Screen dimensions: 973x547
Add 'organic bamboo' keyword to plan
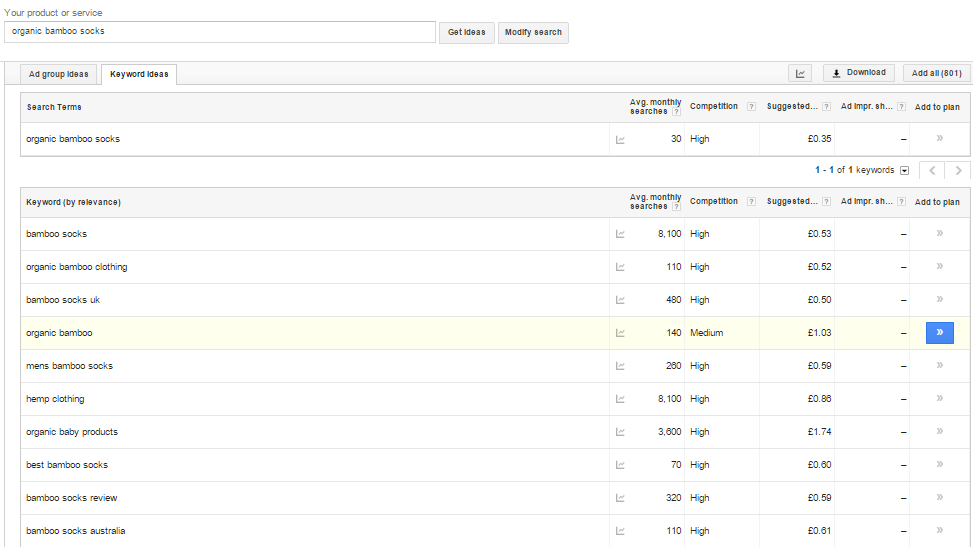(939, 333)
